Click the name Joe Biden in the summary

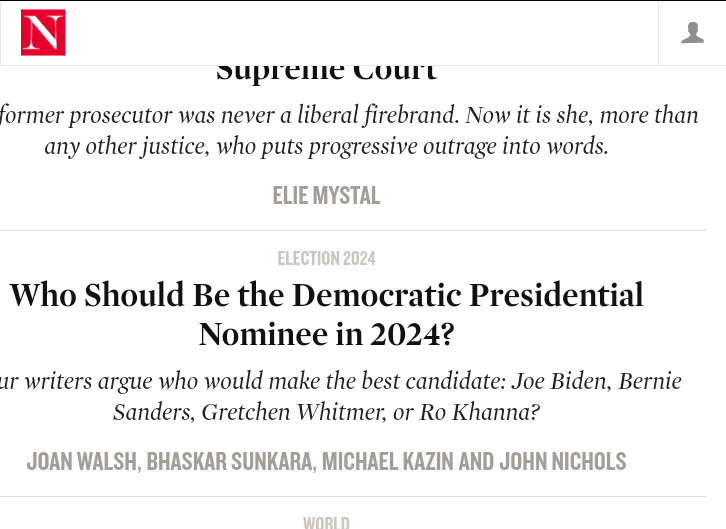[561, 382]
